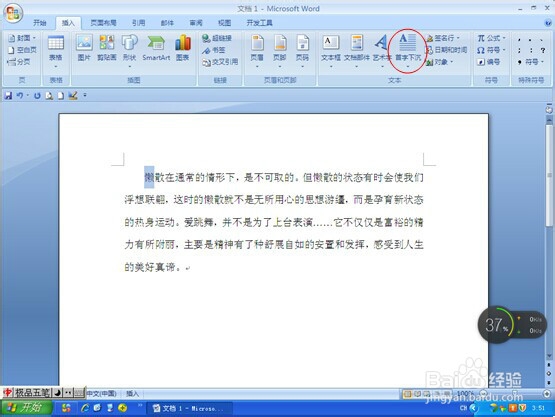Click the CH language indicator in tray
555x417 pixels.
(463, 408)
